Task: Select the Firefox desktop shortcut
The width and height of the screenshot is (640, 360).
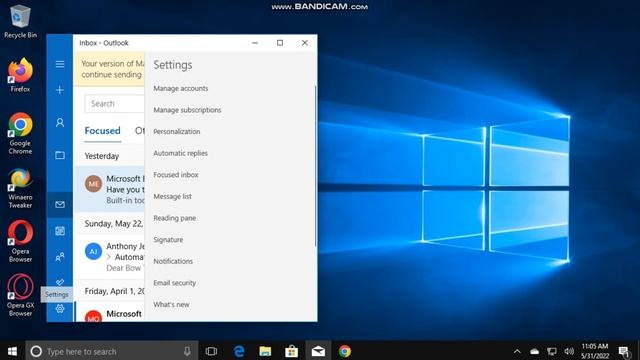Action: [20, 75]
